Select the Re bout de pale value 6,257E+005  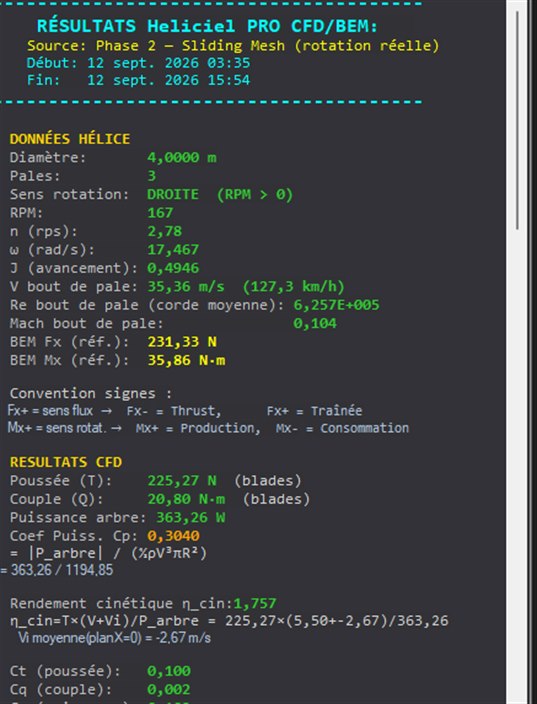(336, 305)
